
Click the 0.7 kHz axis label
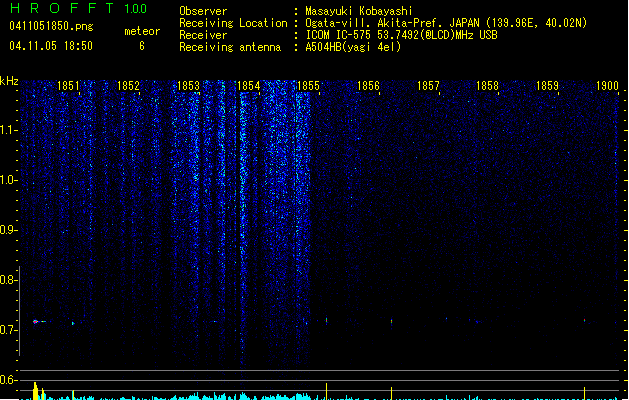coord(8,330)
